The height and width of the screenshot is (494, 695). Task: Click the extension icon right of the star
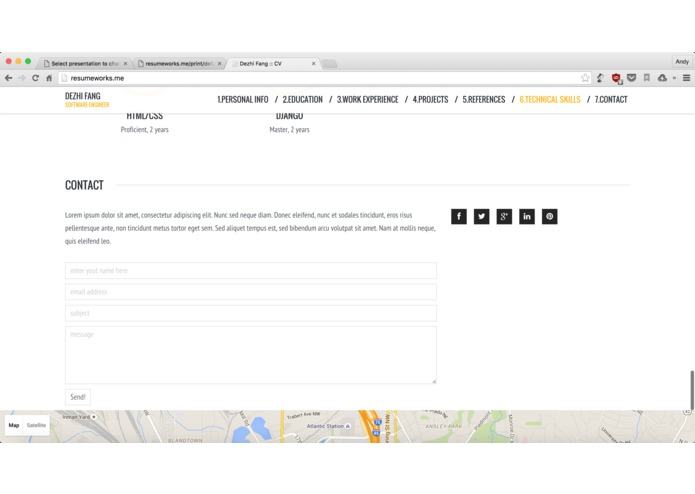600,78
